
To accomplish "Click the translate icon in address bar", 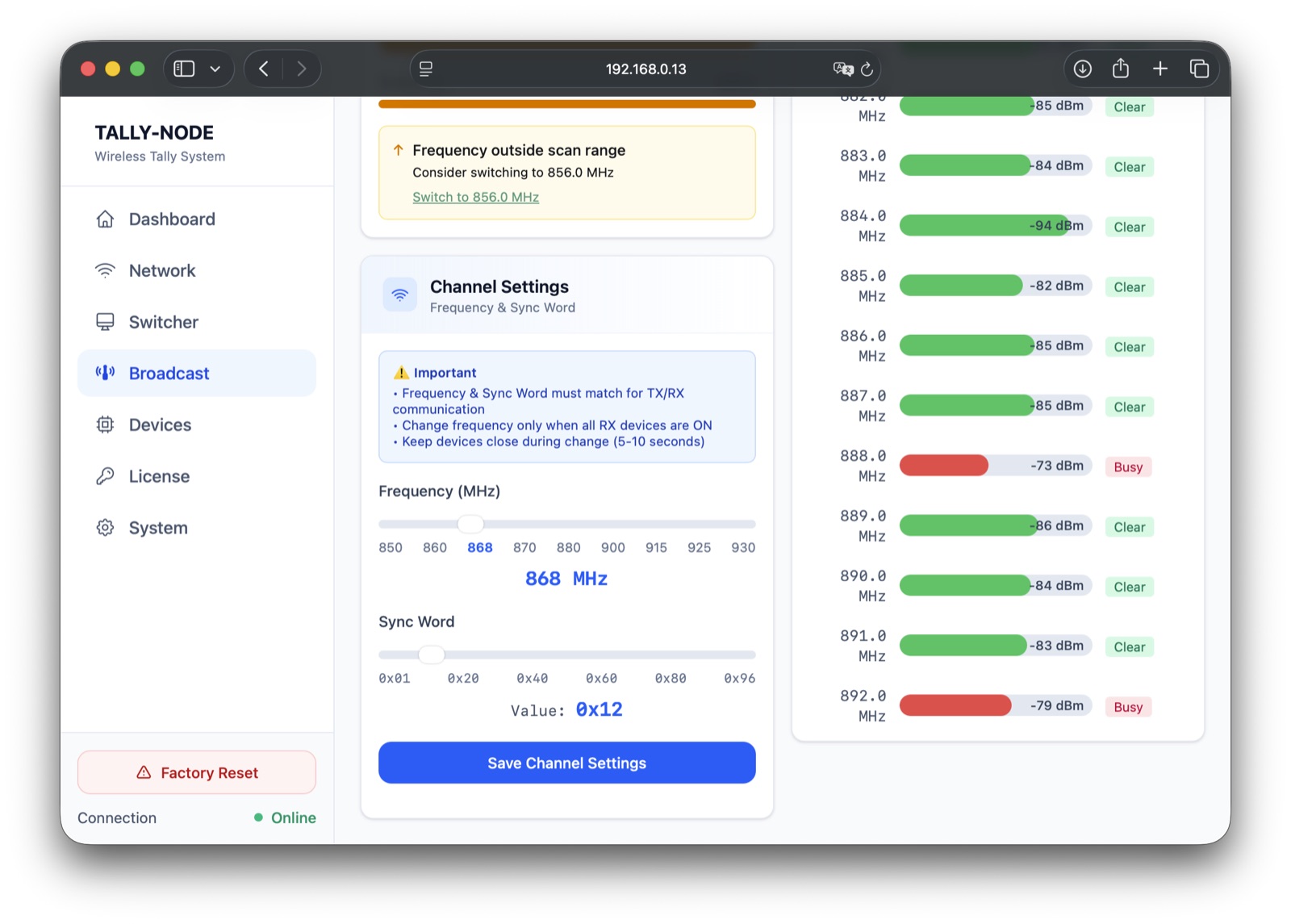I will (x=843, y=69).
